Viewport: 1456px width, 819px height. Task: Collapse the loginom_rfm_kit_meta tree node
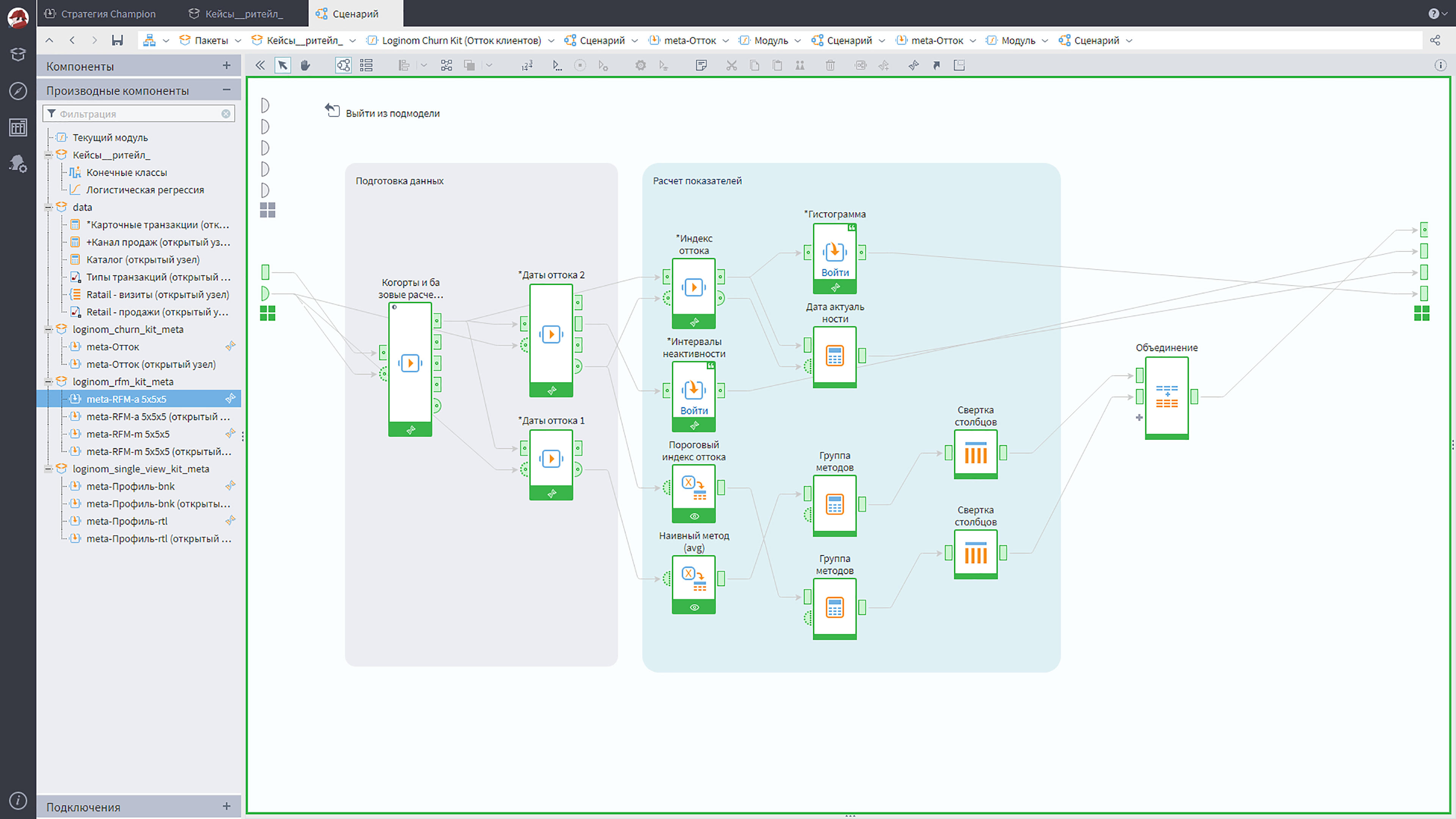point(49,382)
